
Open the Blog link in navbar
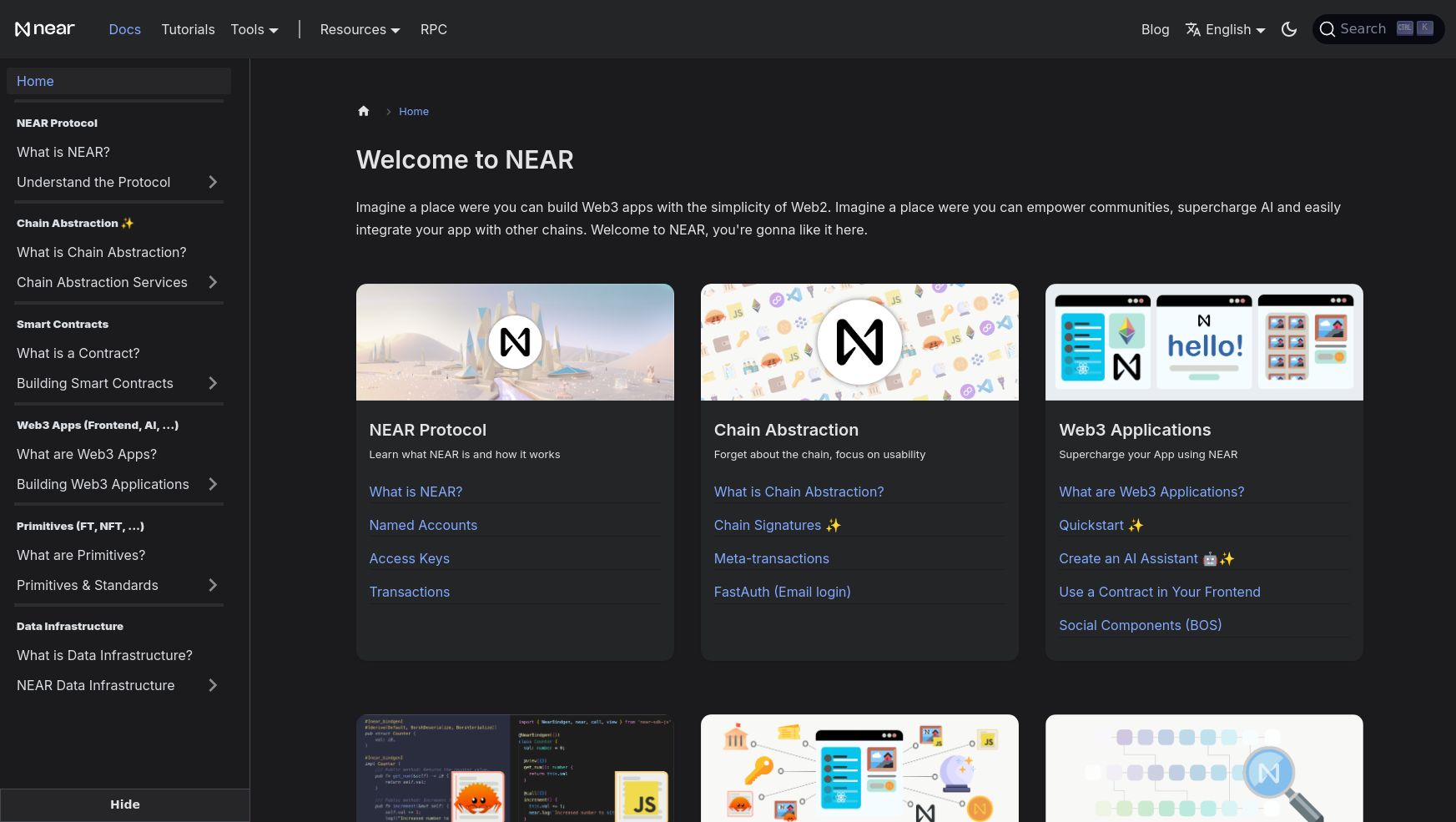coord(1155,29)
